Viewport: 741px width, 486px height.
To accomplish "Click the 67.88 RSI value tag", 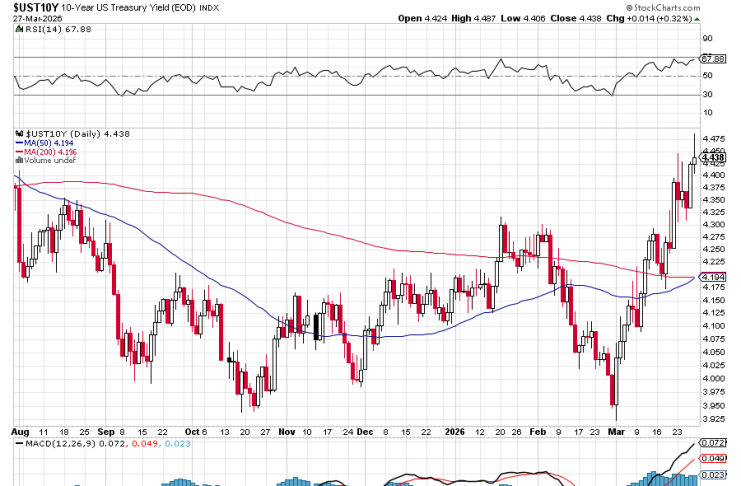I will [713, 59].
